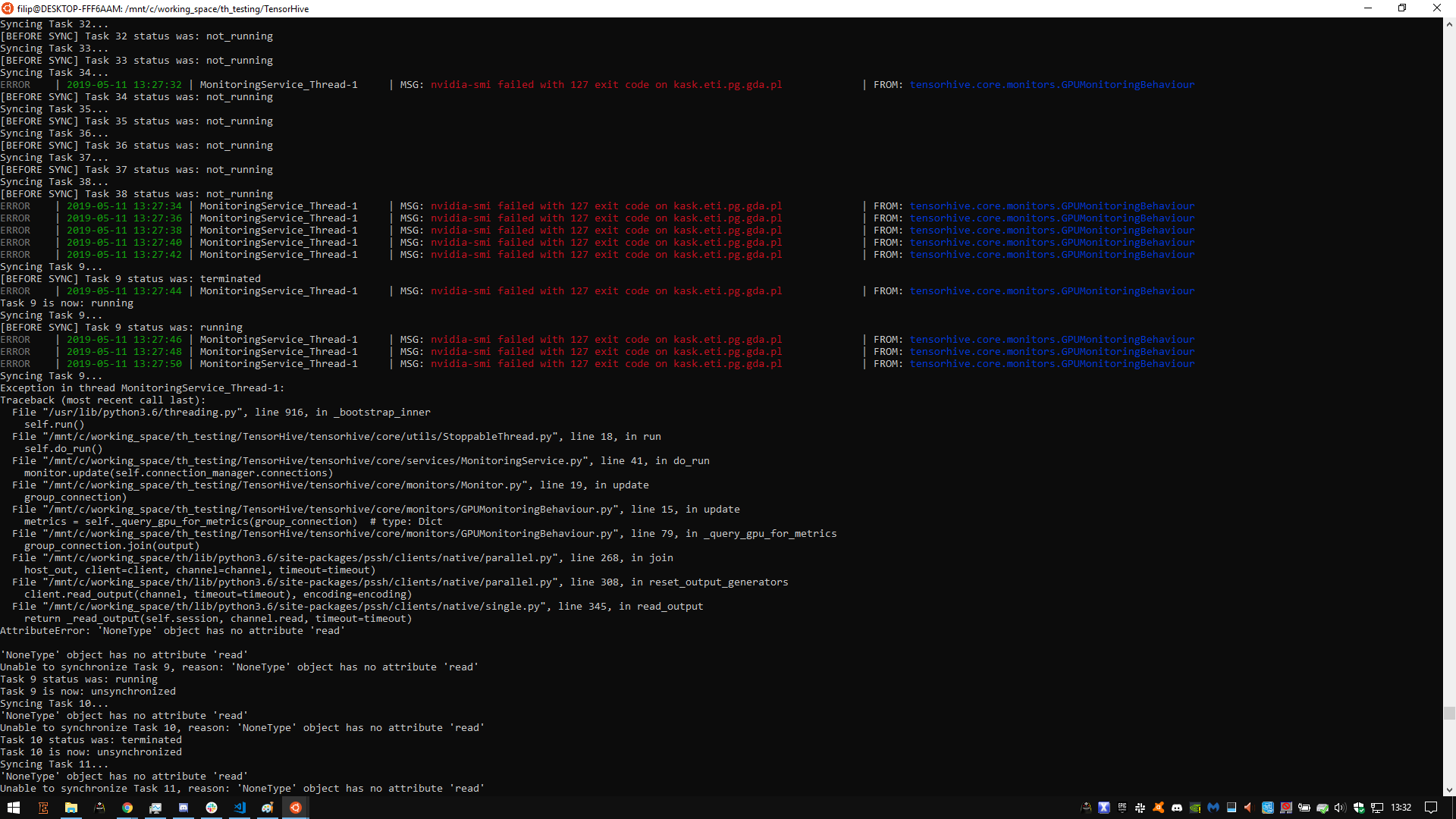Open File Explorer from the taskbar
The image size is (1456, 819).
point(71,808)
